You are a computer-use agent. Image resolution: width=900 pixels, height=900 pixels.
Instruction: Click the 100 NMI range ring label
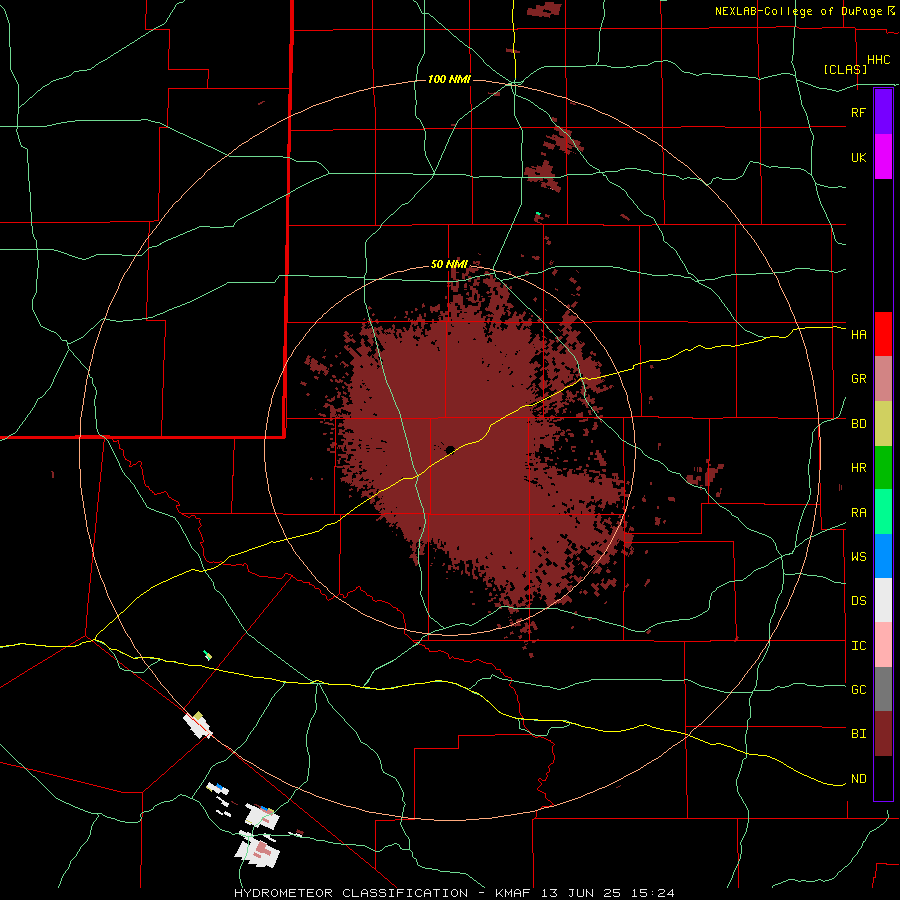[x=449, y=79]
